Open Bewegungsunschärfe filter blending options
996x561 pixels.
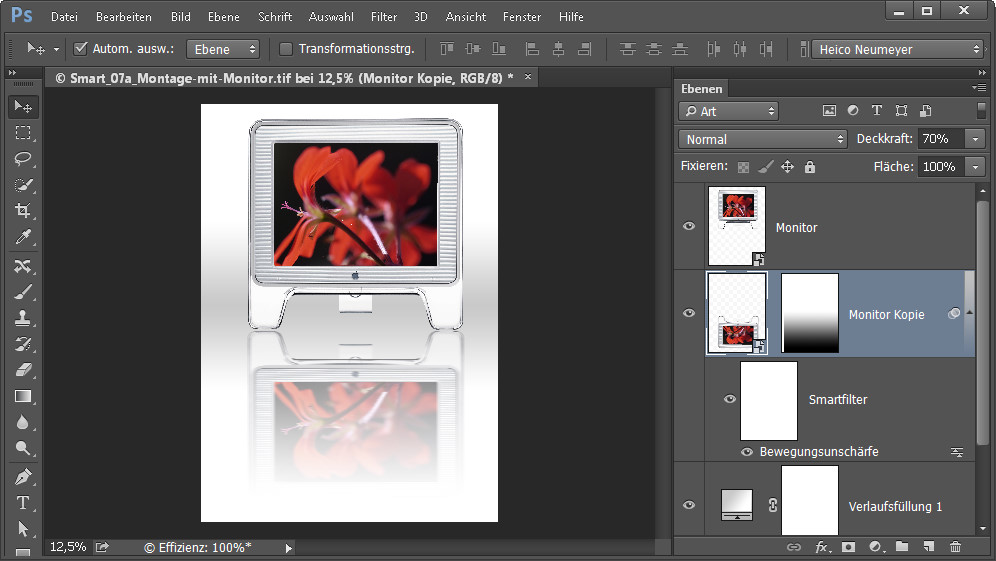pyautogui.click(x=957, y=452)
